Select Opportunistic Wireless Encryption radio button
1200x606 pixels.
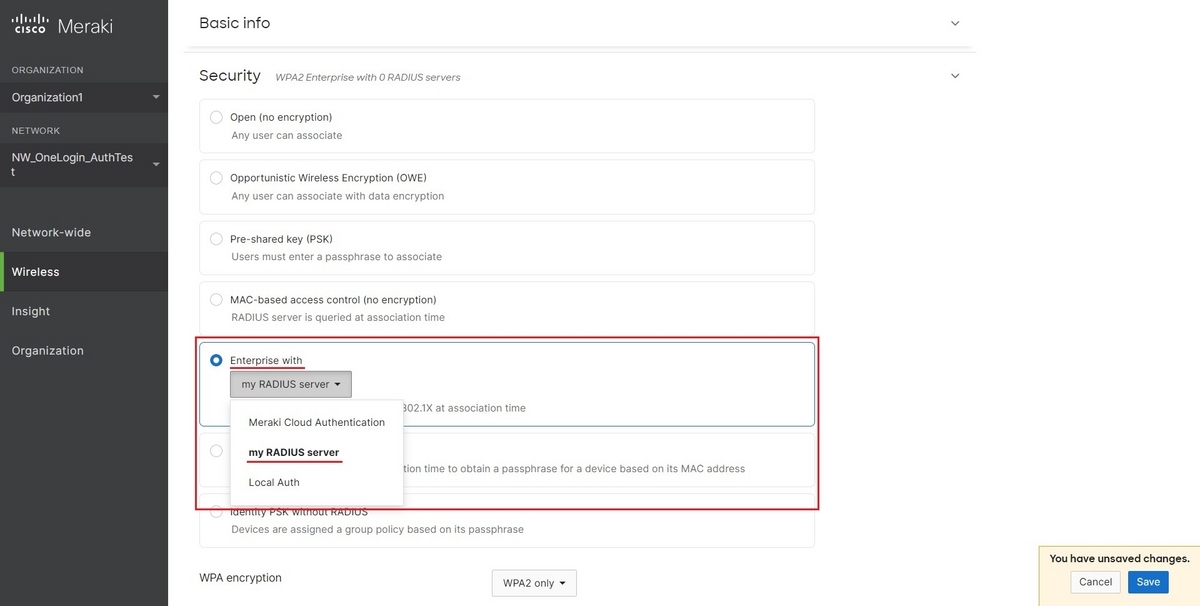[x=216, y=178]
